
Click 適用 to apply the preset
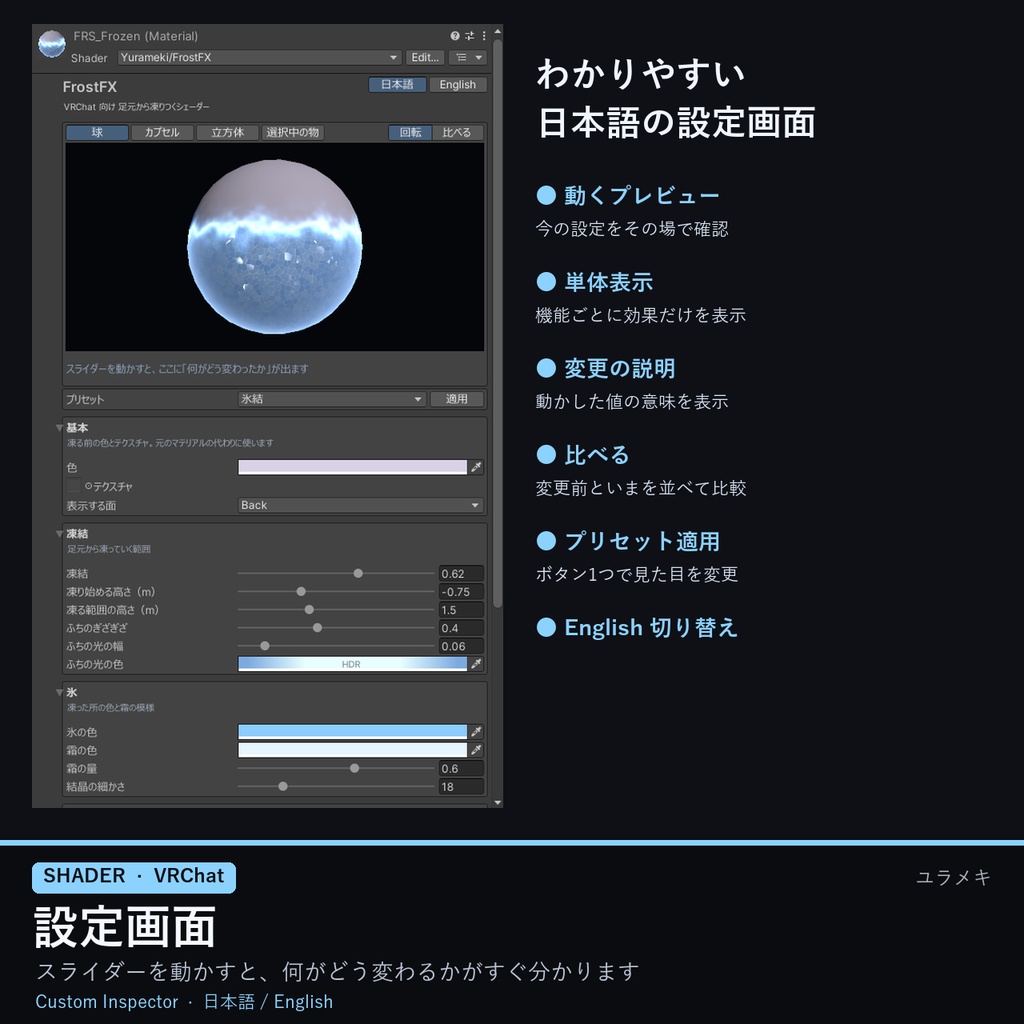[x=456, y=399]
